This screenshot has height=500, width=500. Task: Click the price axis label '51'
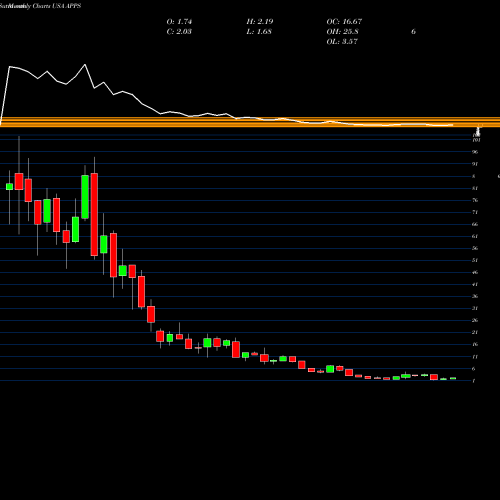(x=475, y=260)
